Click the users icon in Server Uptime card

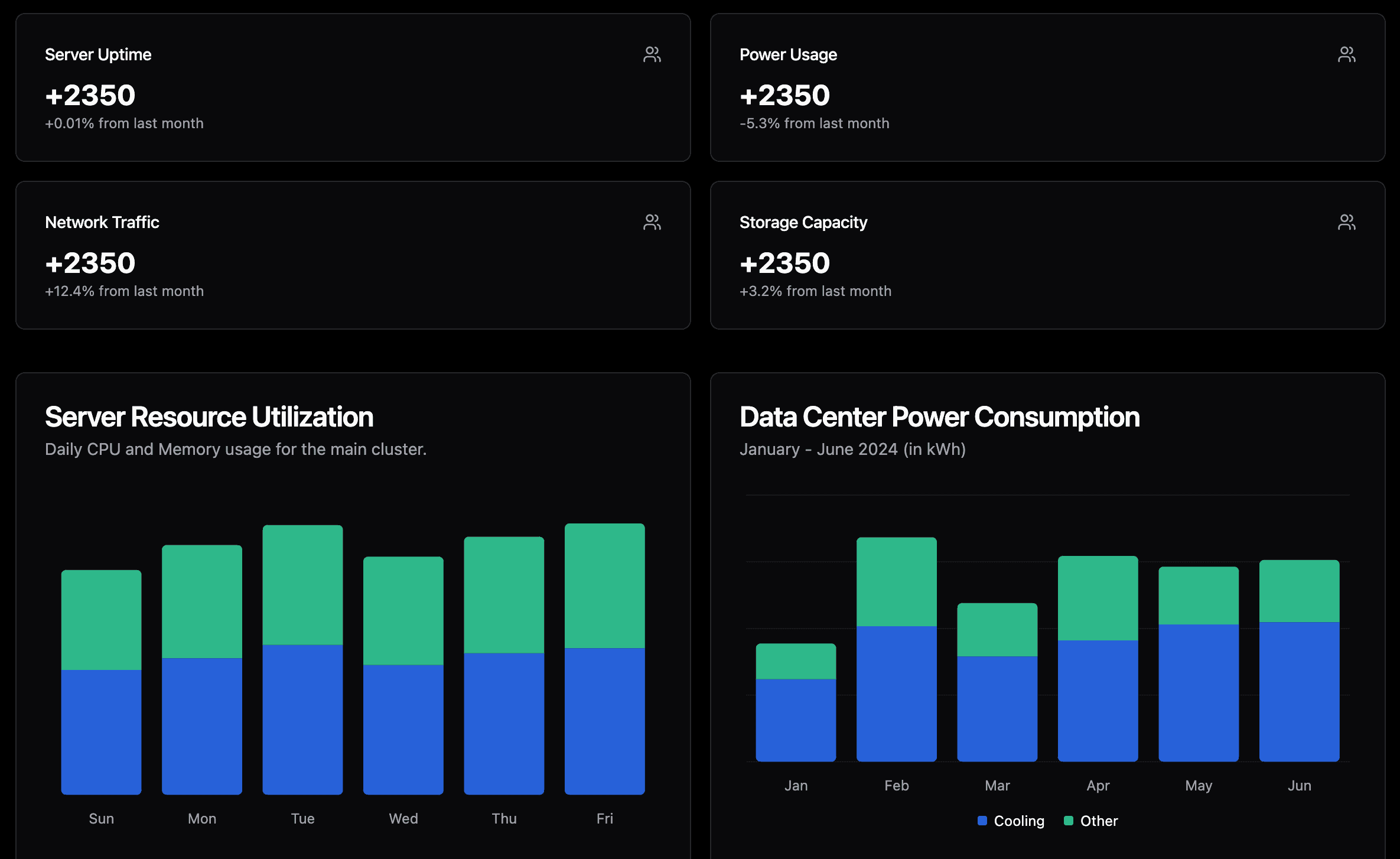[x=652, y=54]
